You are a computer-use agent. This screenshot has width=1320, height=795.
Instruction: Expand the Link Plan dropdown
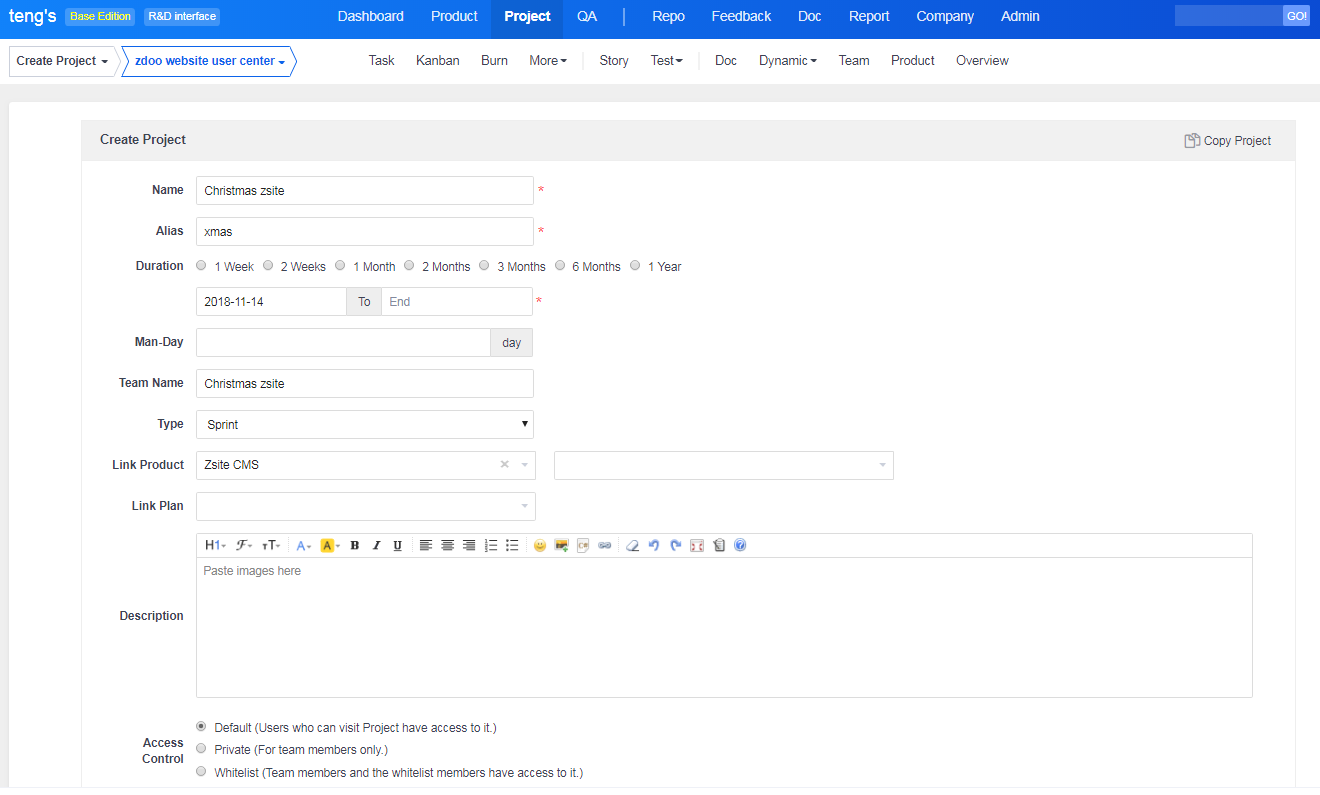(366, 507)
